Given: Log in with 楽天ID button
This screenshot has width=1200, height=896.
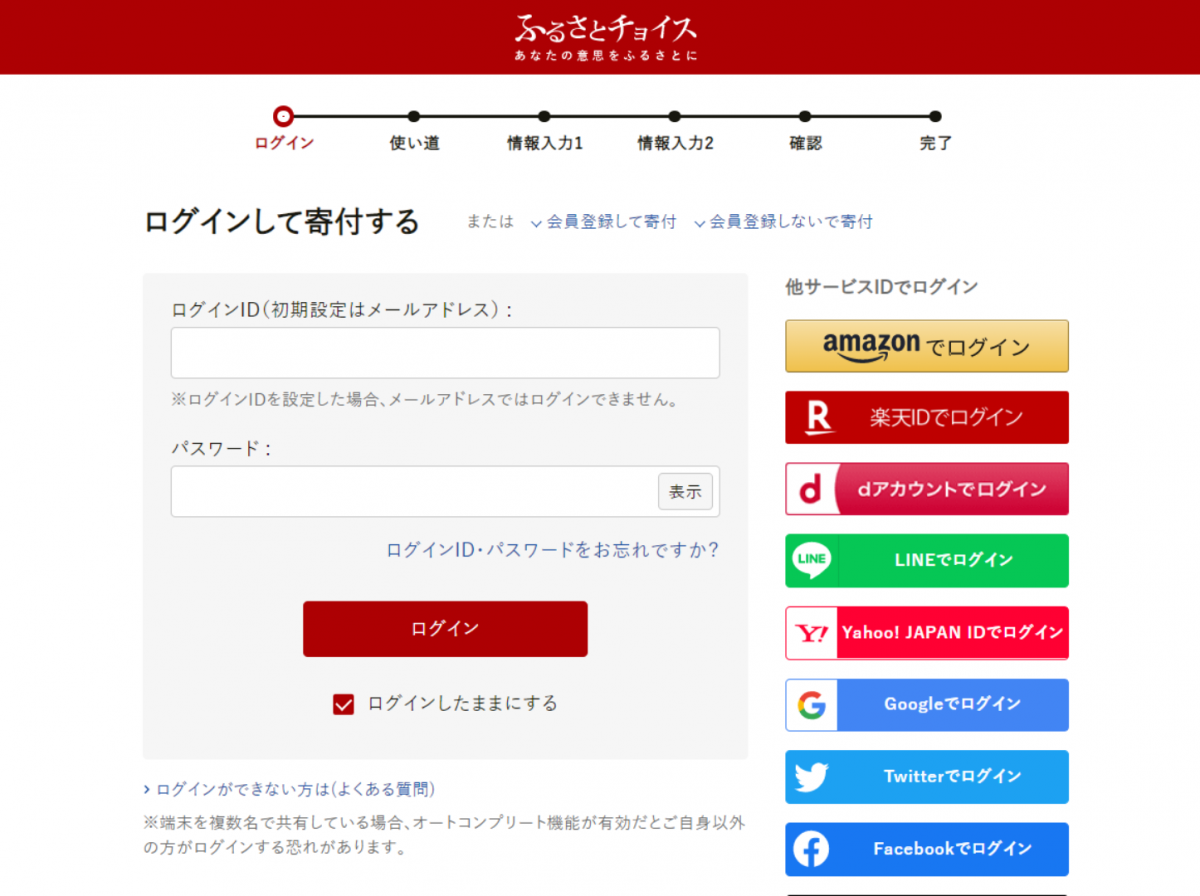Looking at the screenshot, I should coord(927,418).
